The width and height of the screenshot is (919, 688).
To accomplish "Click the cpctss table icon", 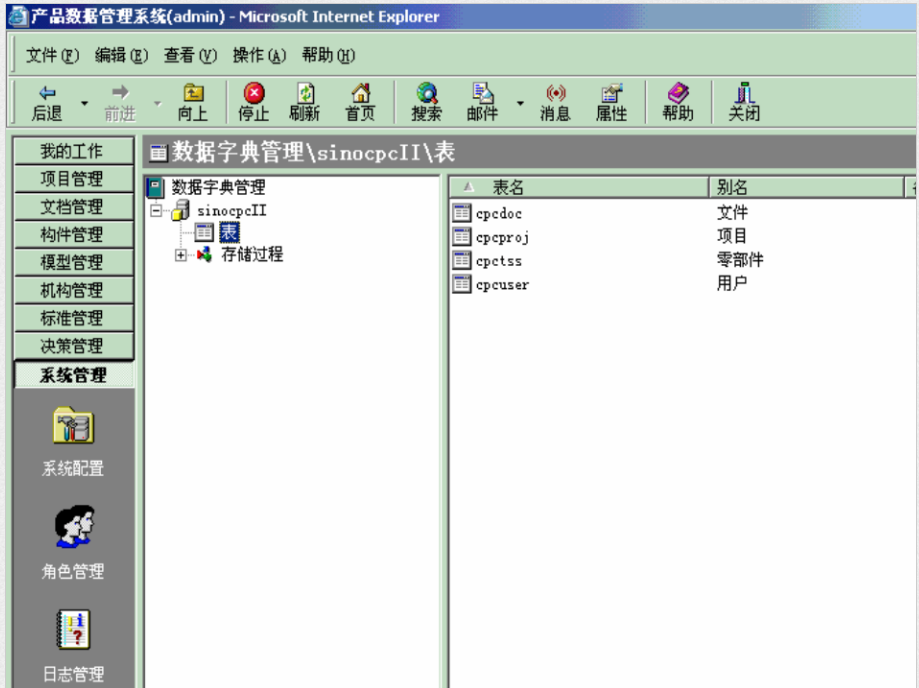I will click(x=462, y=260).
